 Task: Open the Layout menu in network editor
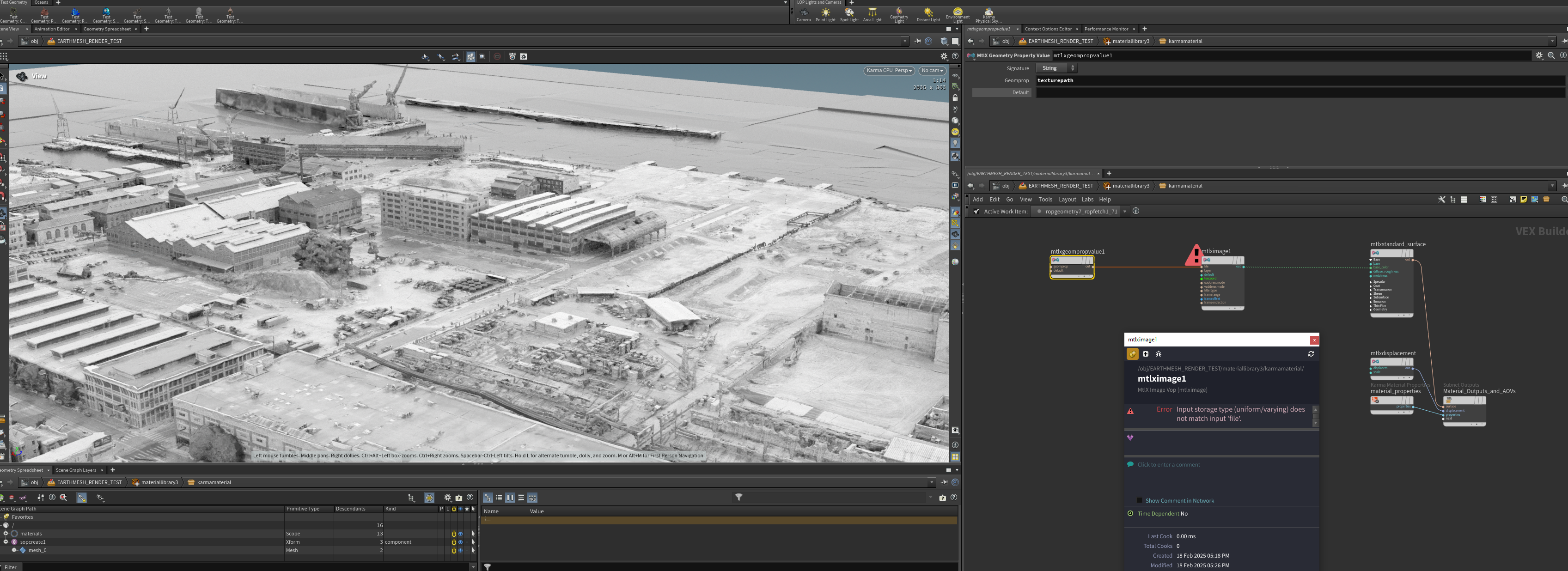[x=1067, y=200]
